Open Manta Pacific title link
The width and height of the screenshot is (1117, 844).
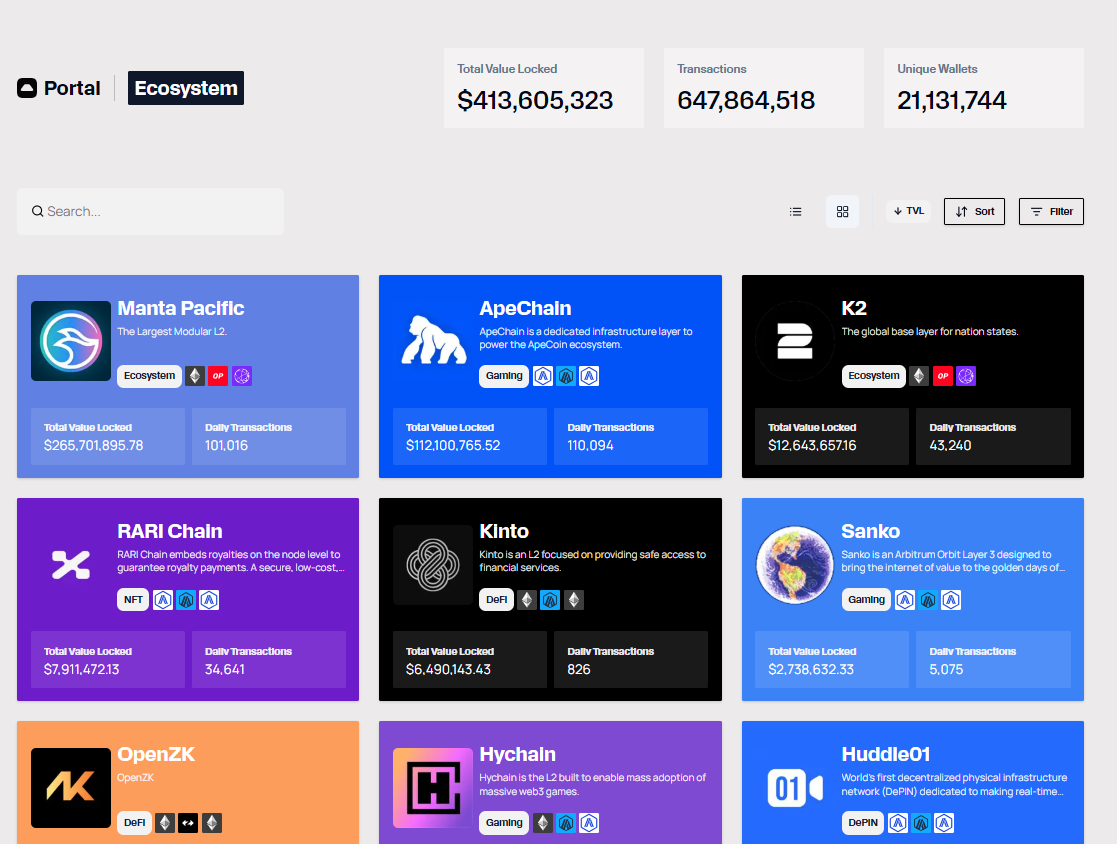tap(180, 308)
